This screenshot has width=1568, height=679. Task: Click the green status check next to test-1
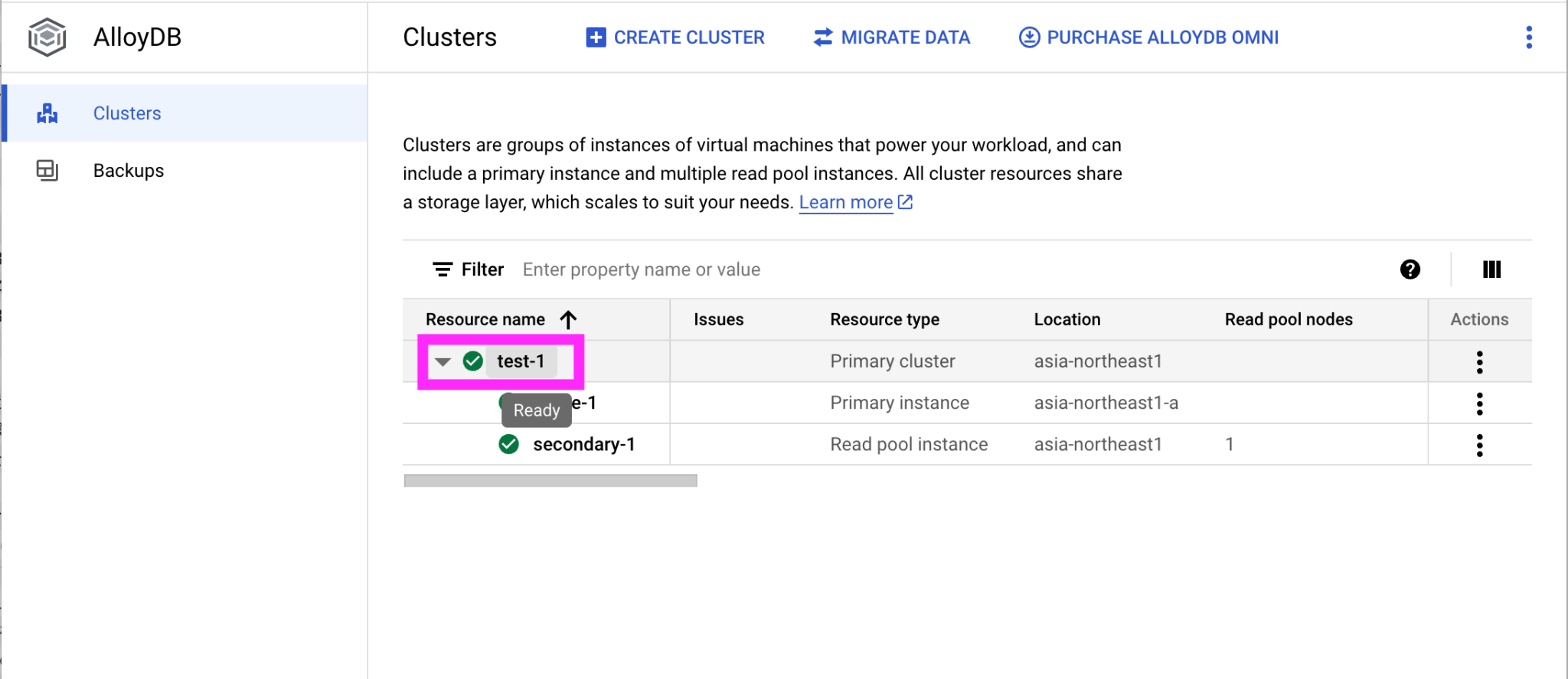pyautogui.click(x=473, y=361)
